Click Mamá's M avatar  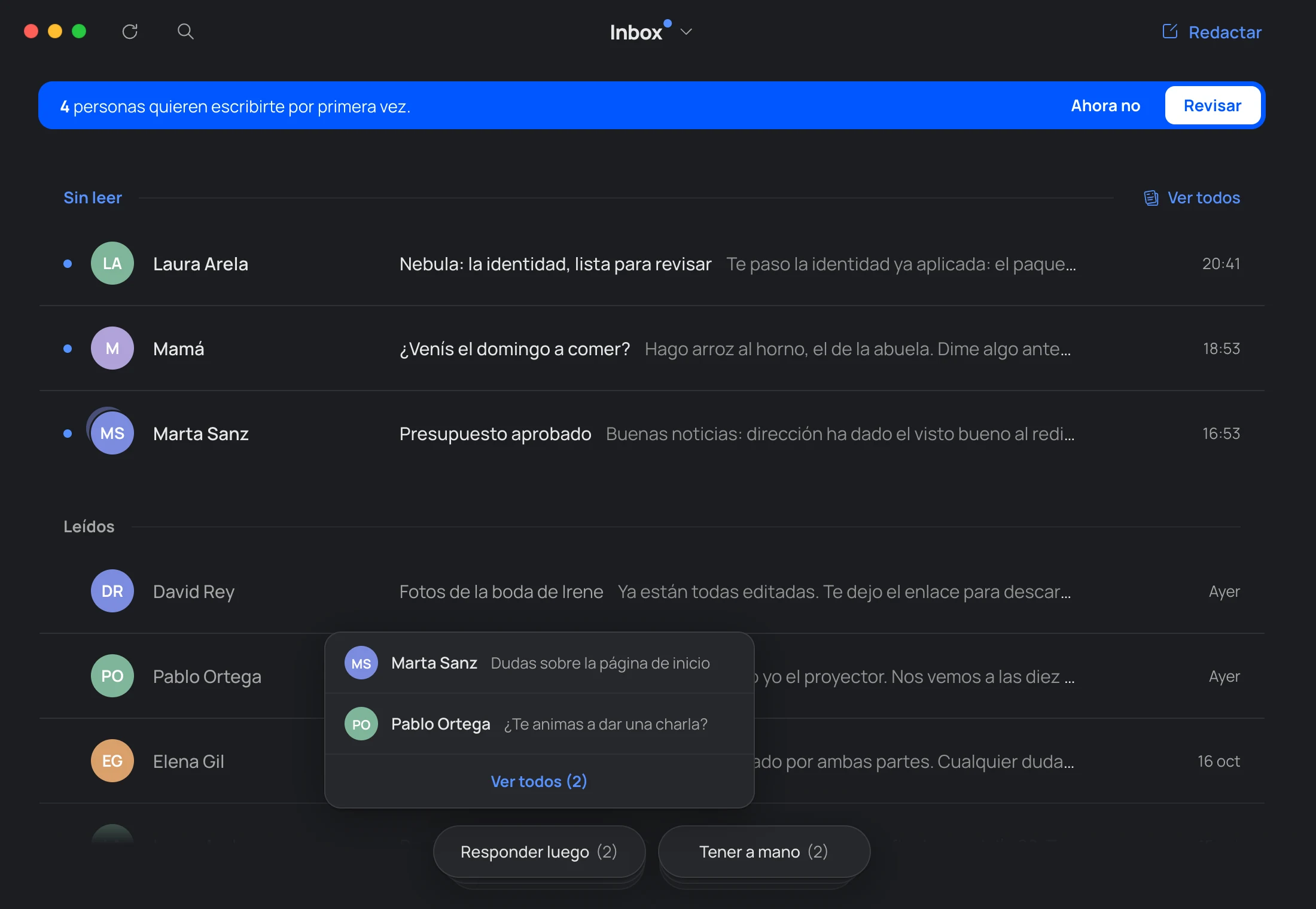tap(112, 348)
